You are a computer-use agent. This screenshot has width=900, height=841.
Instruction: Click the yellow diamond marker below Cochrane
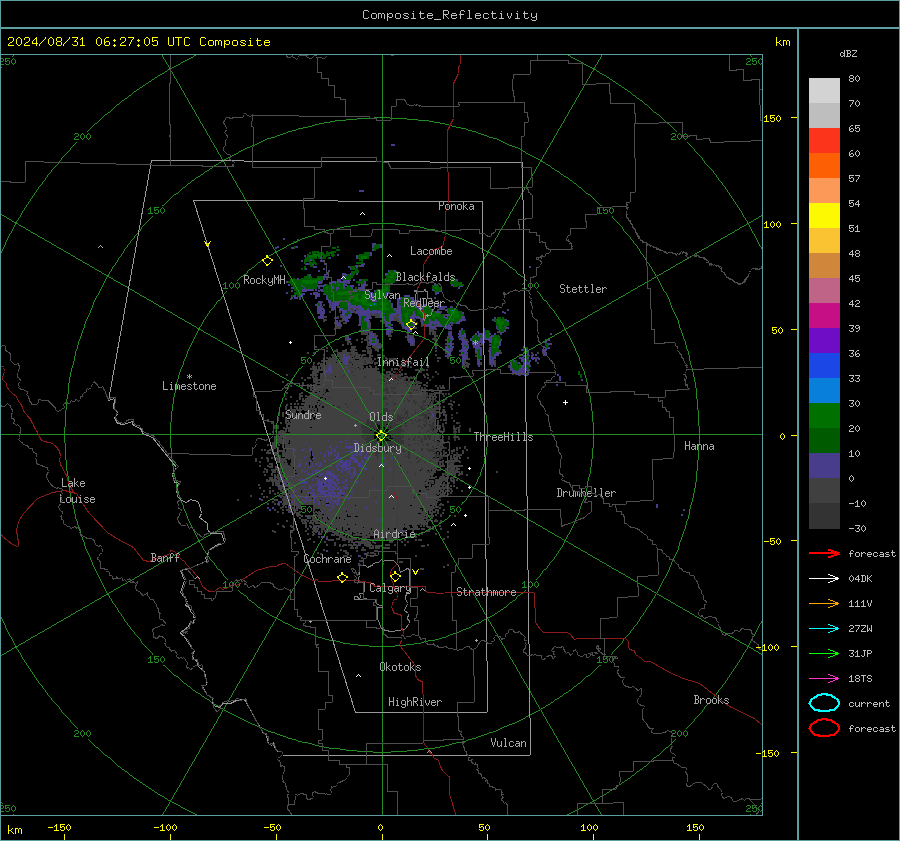click(x=342, y=577)
